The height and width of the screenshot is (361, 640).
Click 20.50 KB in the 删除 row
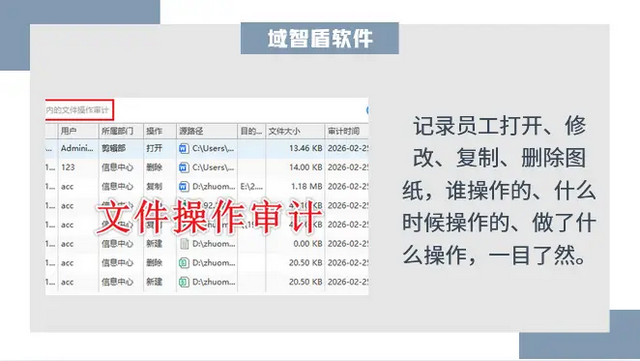pyautogui.click(x=305, y=263)
